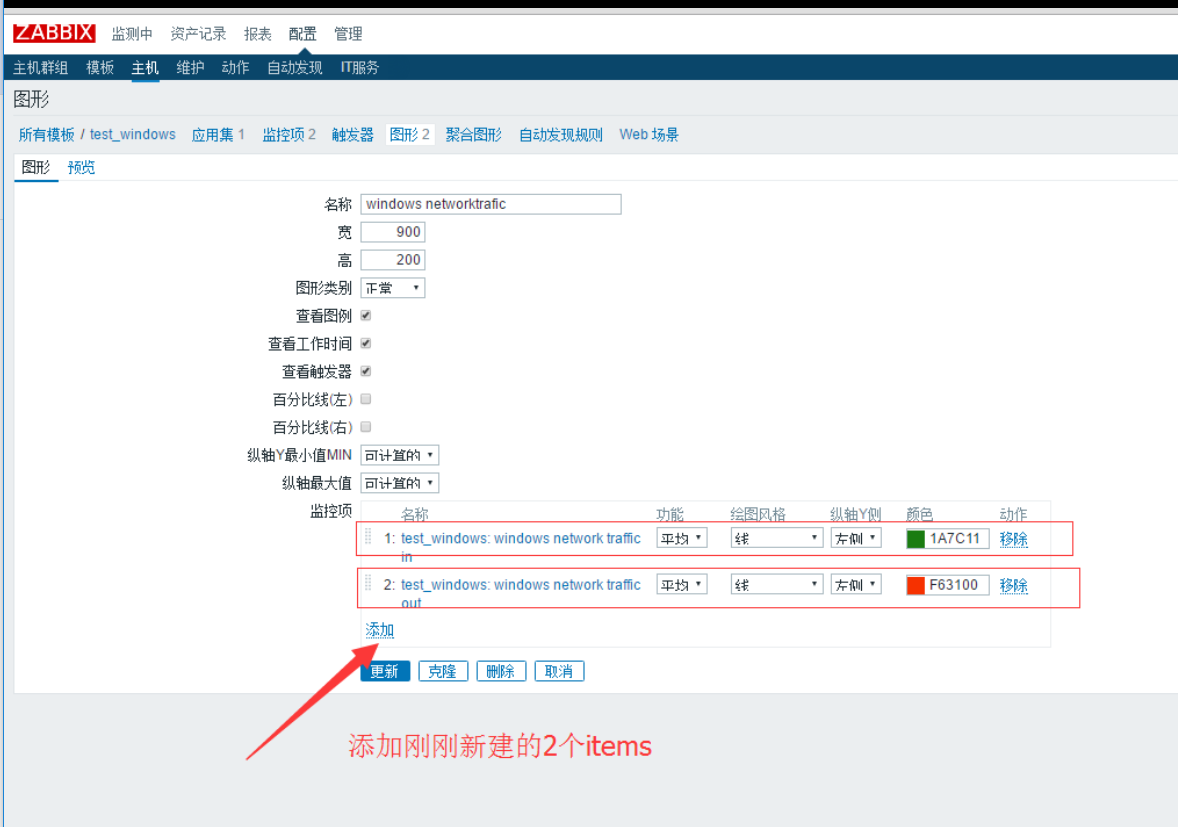This screenshot has height=827, width=1178.
Task: Open the 图形 2 link
Action: pyautogui.click(x=410, y=134)
